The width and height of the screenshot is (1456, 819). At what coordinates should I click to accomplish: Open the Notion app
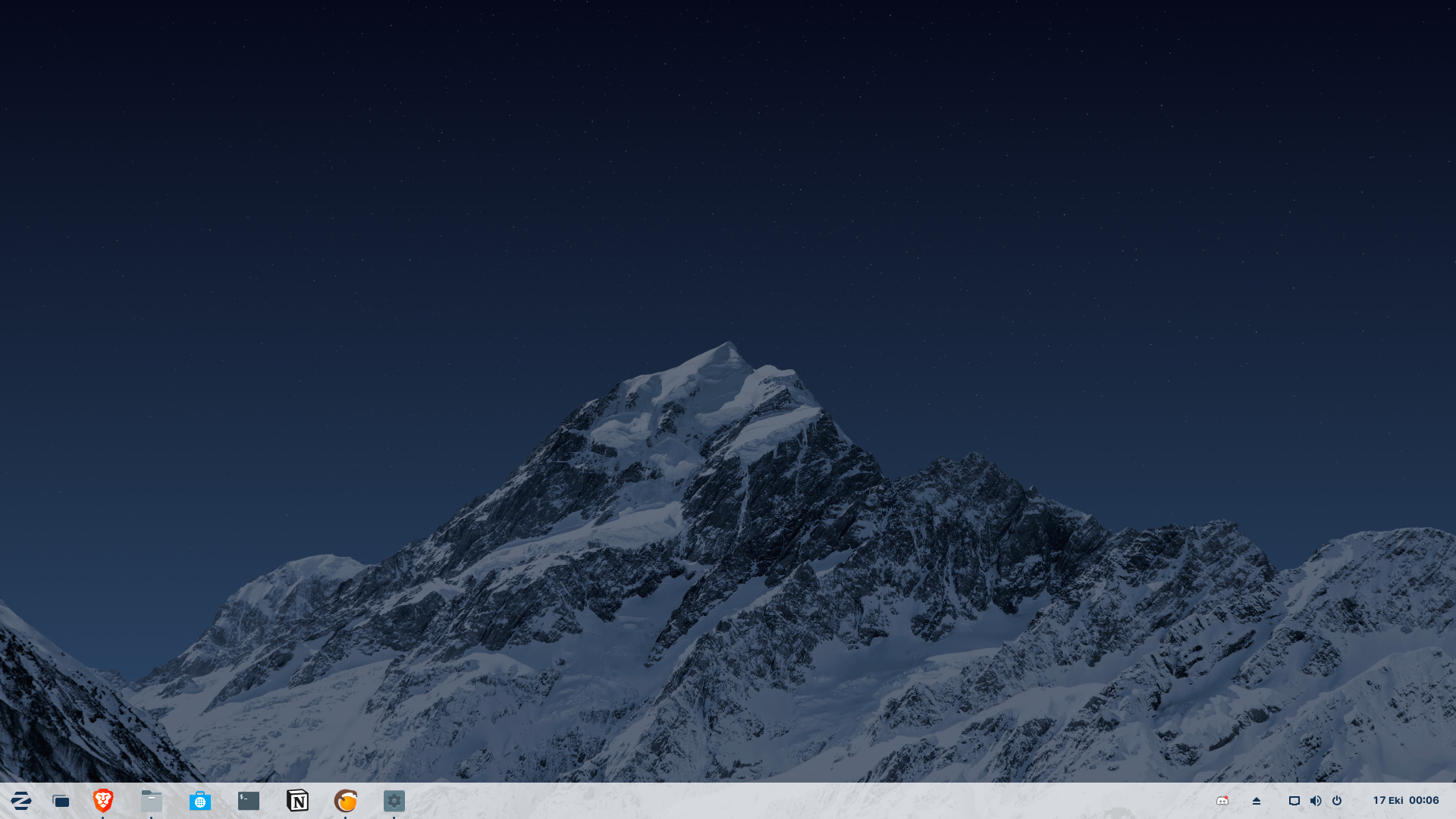pyautogui.click(x=297, y=800)
